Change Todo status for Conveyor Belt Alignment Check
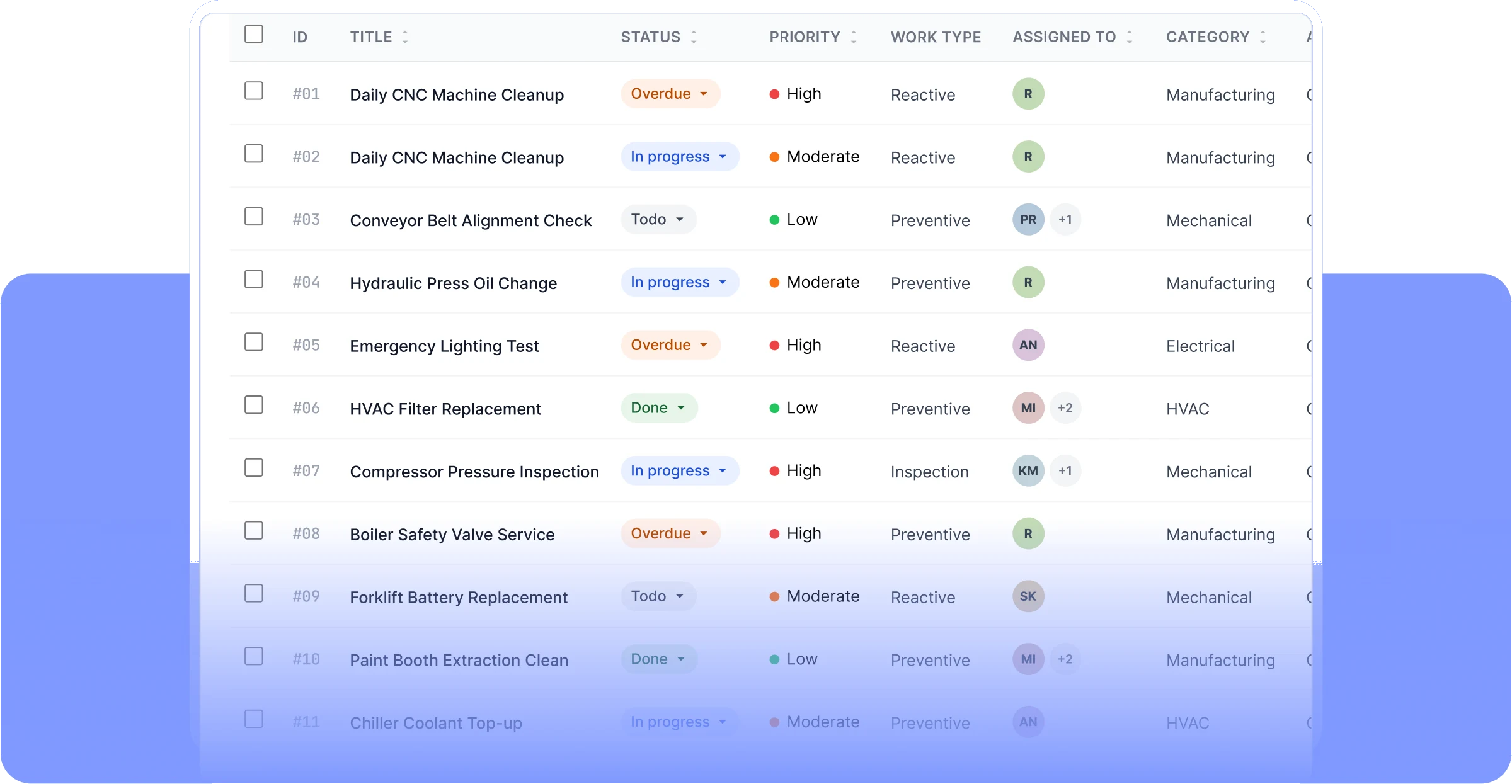 tap(658, 220)
